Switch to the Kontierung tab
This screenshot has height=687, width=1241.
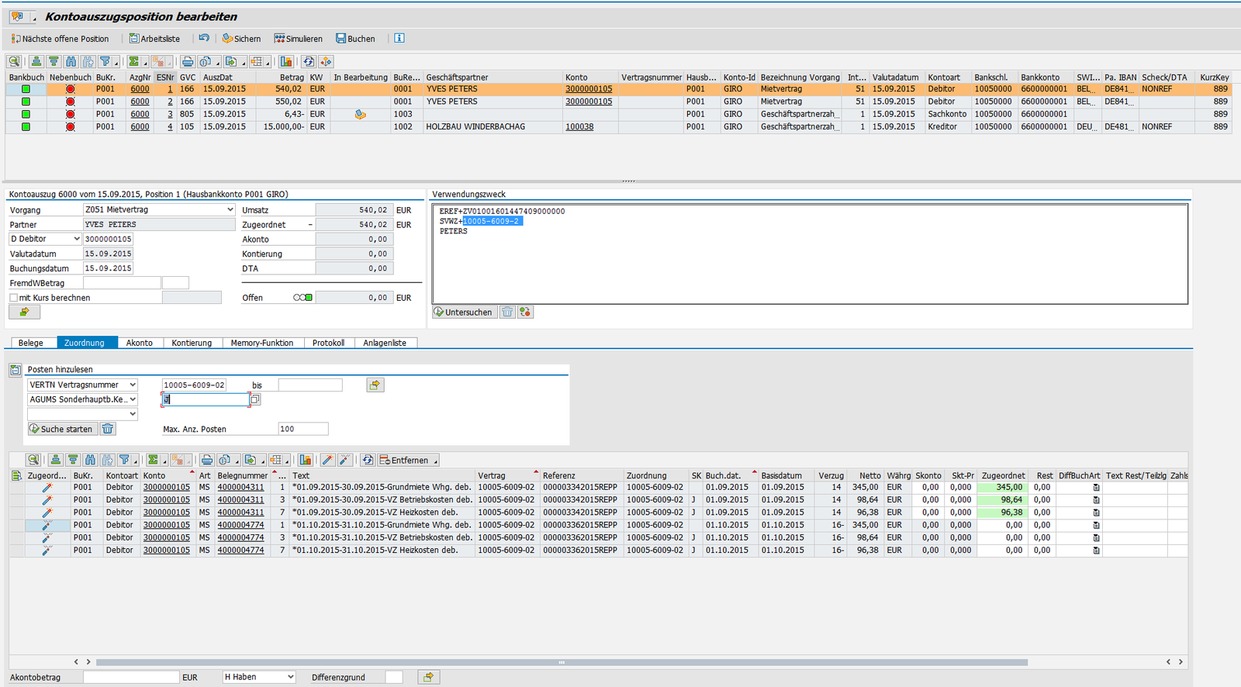(x=191, y=343)
